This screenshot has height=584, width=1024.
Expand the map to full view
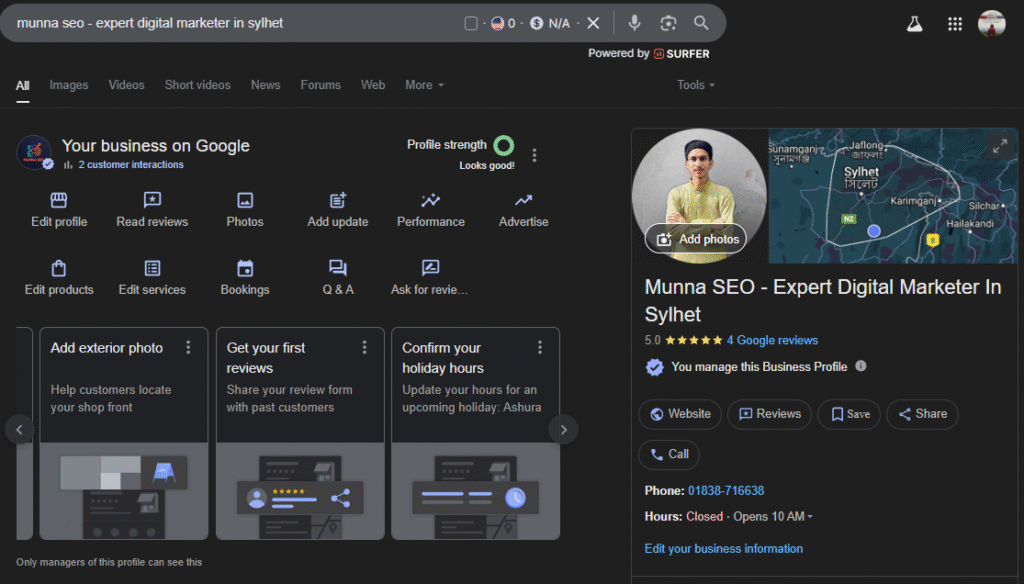[x=1000, y=146]
